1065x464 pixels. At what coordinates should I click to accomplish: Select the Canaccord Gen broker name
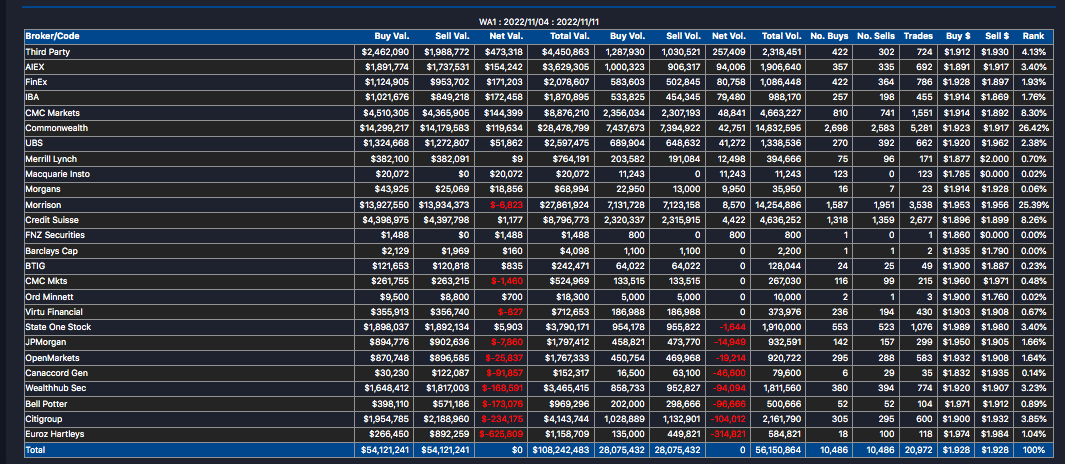[57, 373]
